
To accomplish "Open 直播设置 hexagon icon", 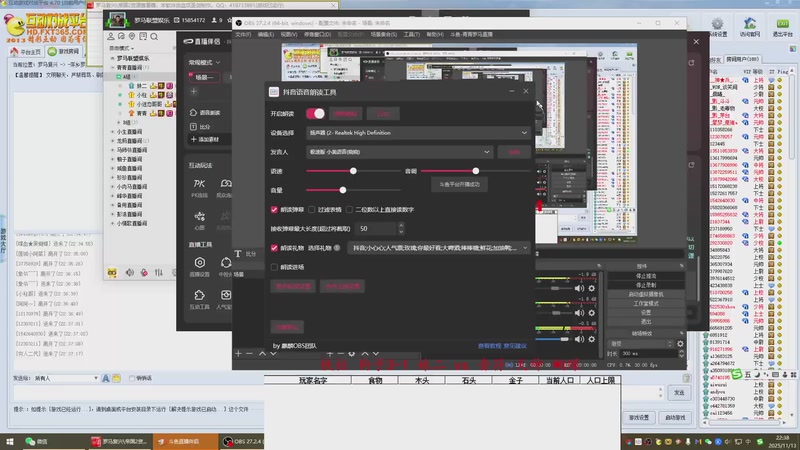I will click(199, 262).
